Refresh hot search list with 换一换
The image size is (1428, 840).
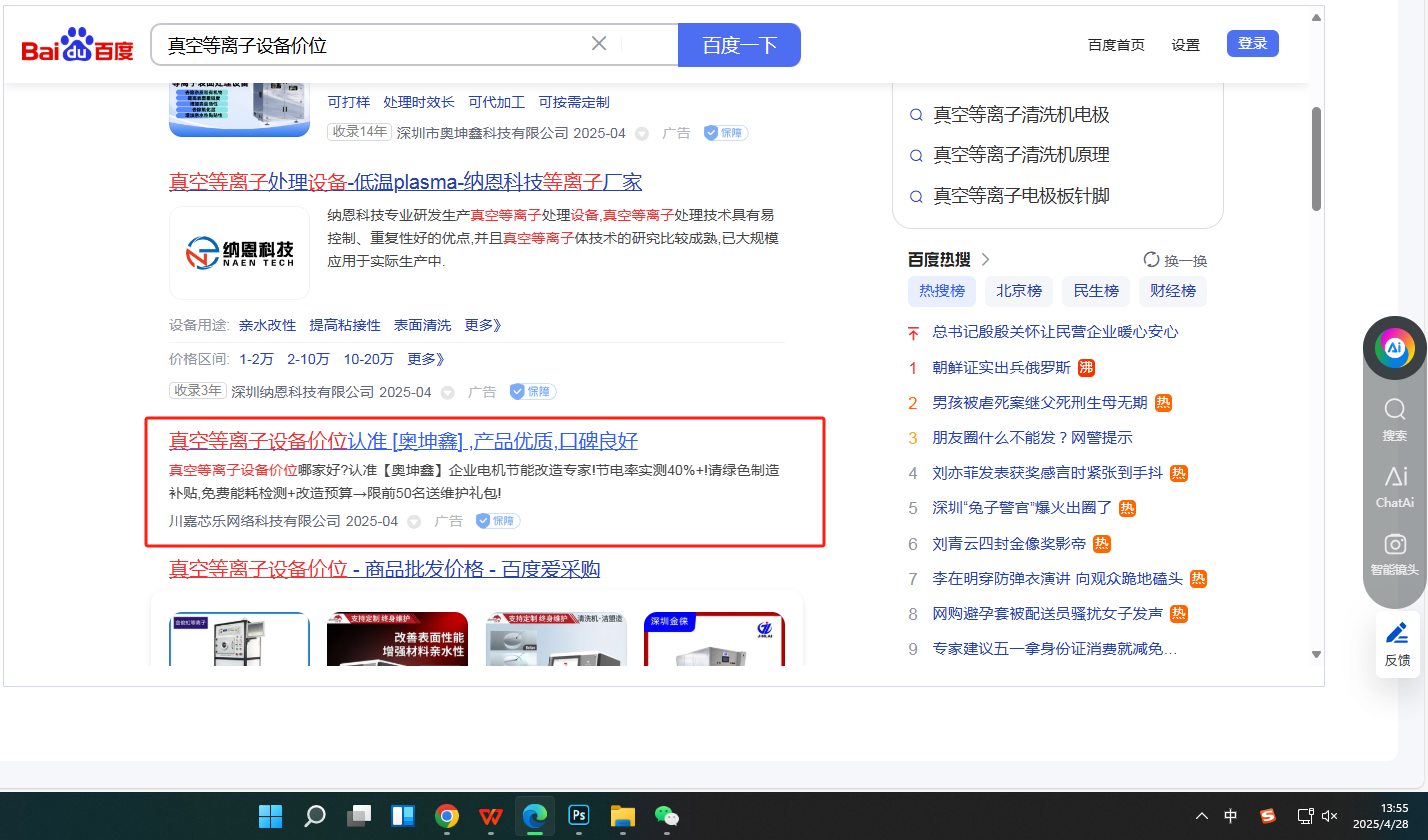tap(1175, 260)
